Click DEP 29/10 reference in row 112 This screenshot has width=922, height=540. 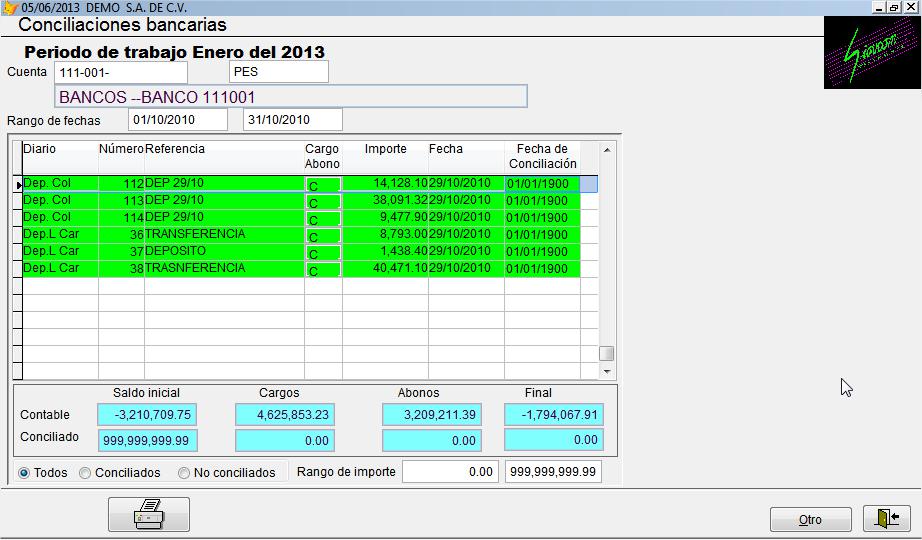224,184
